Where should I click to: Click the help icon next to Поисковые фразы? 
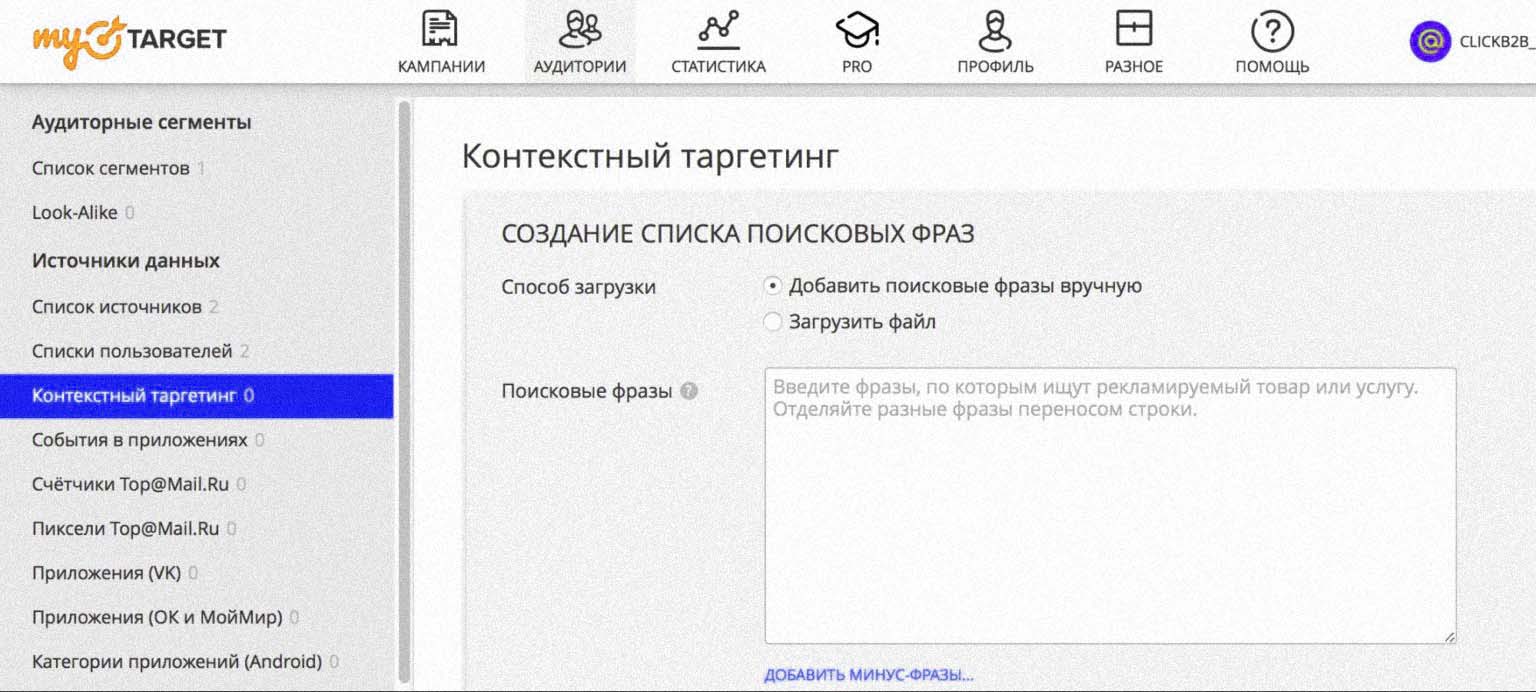click(688, 391)
